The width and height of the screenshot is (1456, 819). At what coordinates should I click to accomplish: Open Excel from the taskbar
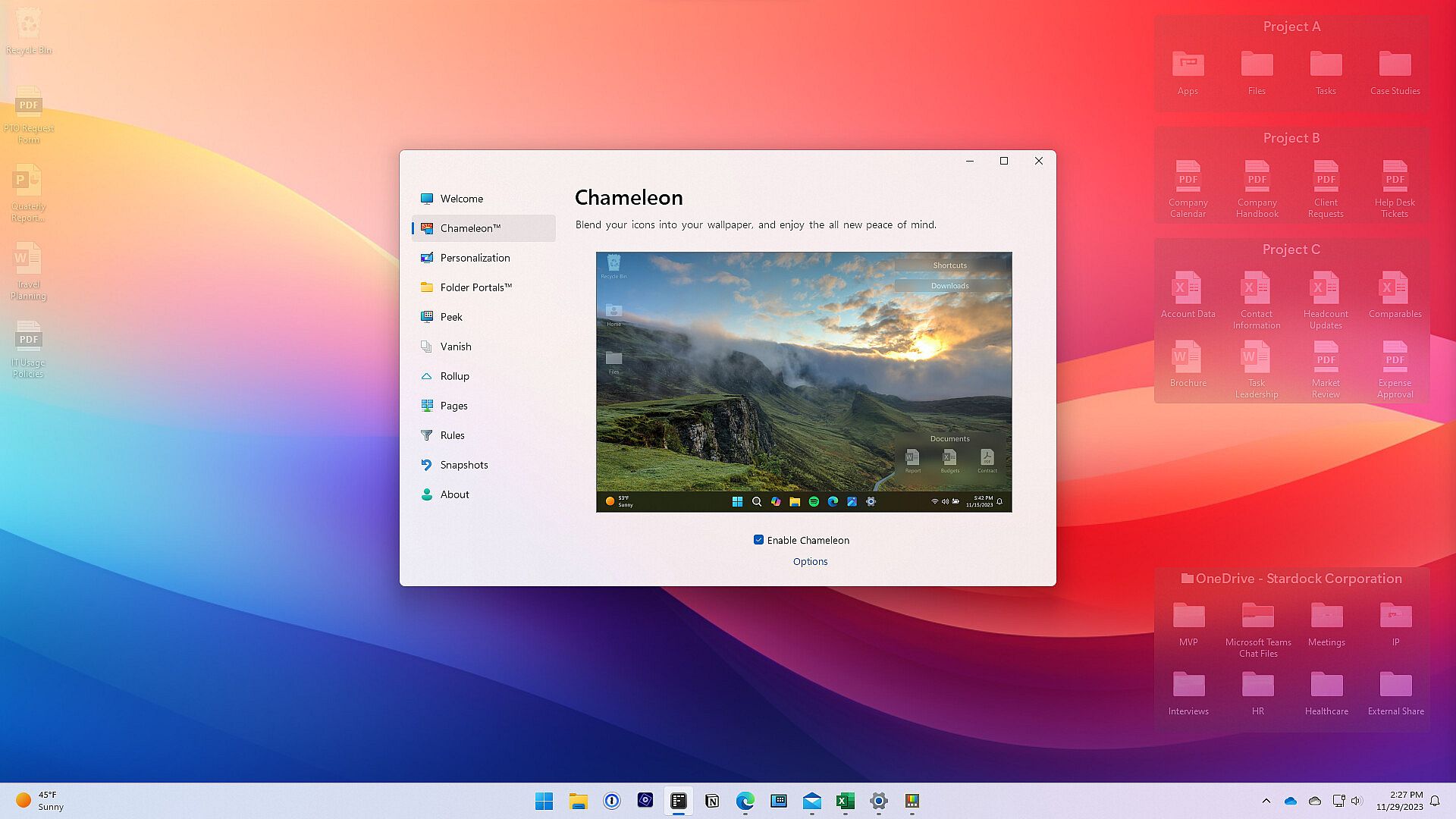(845, 801)
